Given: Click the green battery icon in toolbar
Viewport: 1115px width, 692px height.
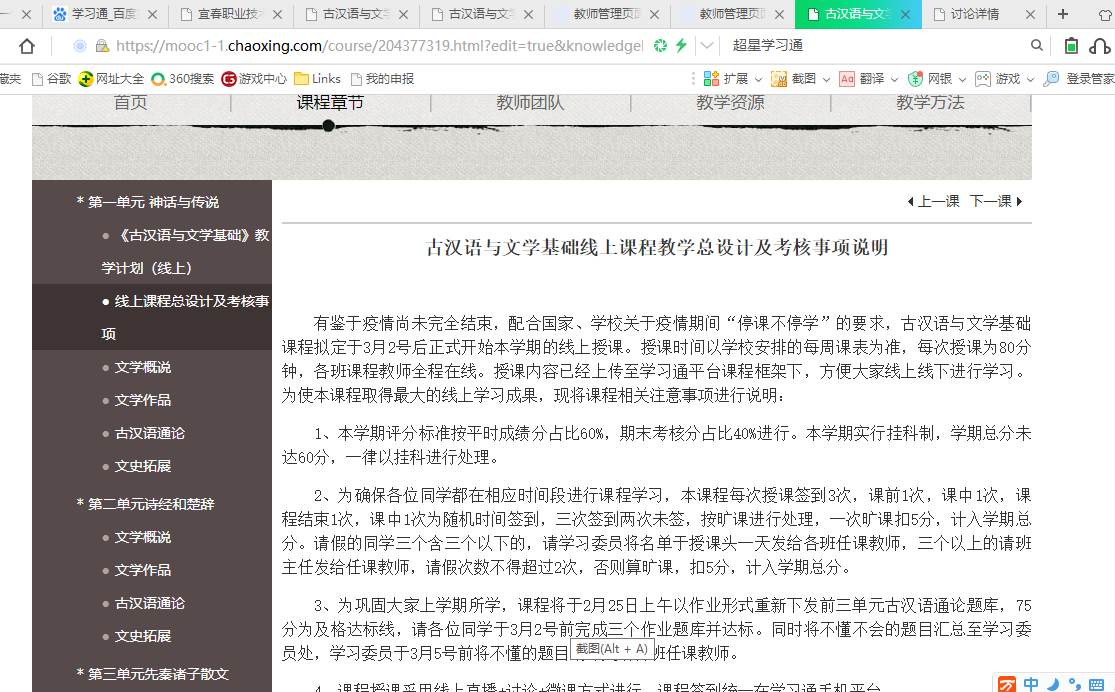Looking at the screenshot, I should coord(1071,46).
